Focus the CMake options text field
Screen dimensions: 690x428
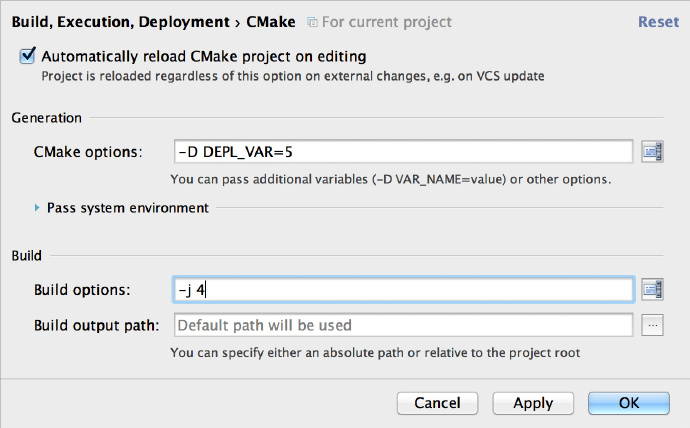pyautogui.click(x=404, y=152)
